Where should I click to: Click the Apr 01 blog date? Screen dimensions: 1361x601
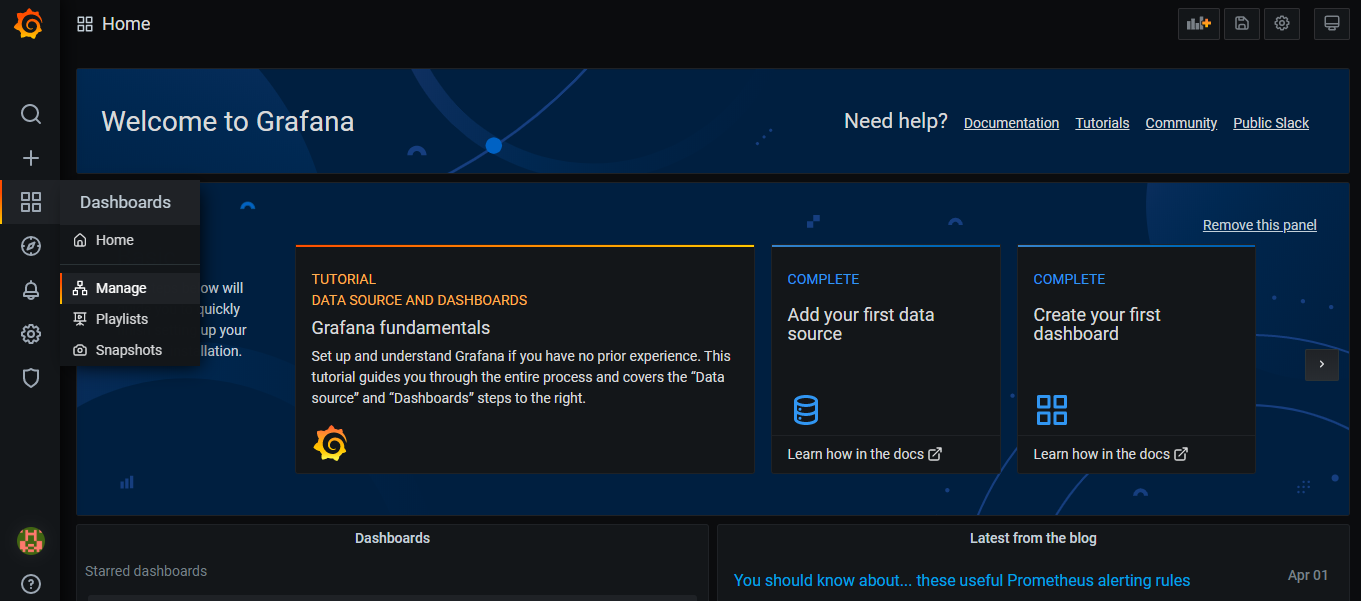point(1308,575)
